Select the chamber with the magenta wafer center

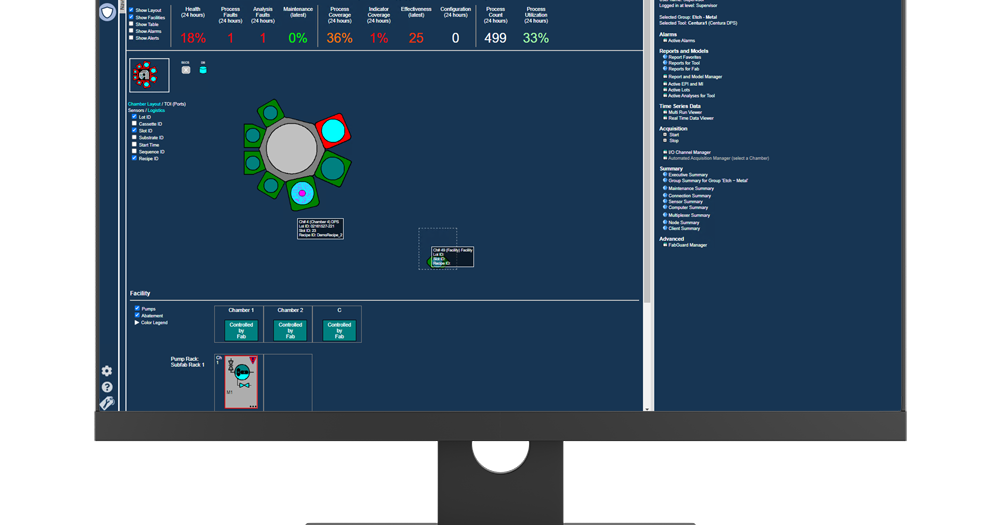point(301,192)
